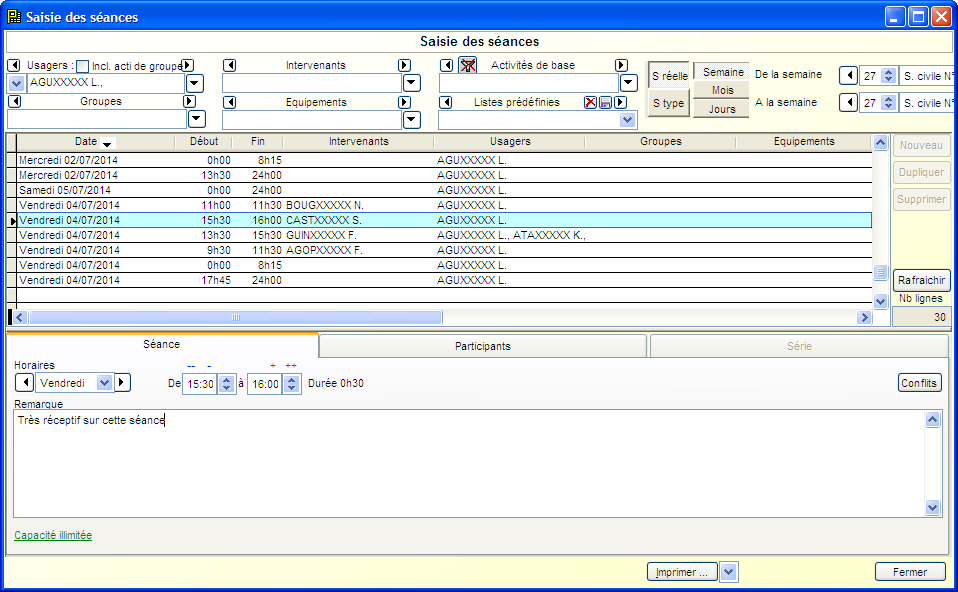The width and height of the screenshot is (958, 592).
Task: Click horizontal scrollbar thumb of sessions table
Action: (x=236, y=318)
